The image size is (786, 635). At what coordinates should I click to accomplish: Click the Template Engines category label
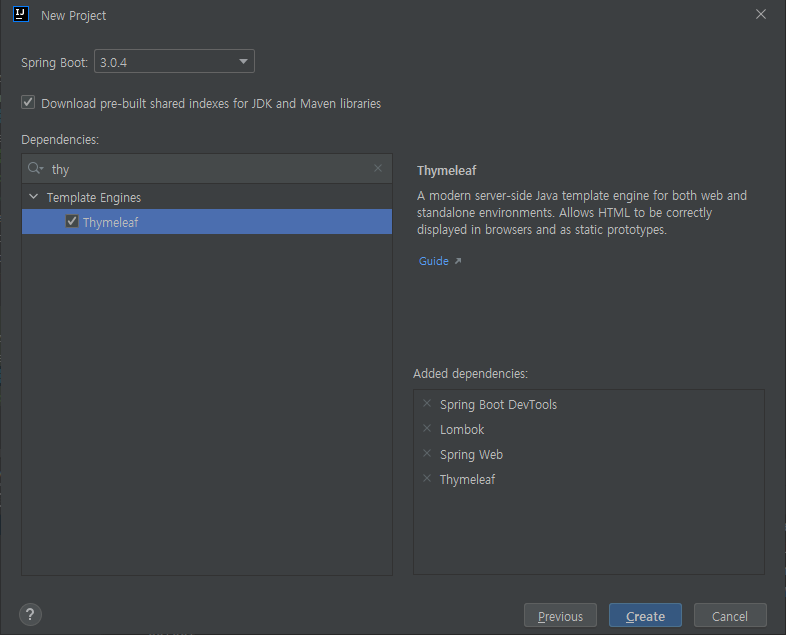click(x=94, y=197)
